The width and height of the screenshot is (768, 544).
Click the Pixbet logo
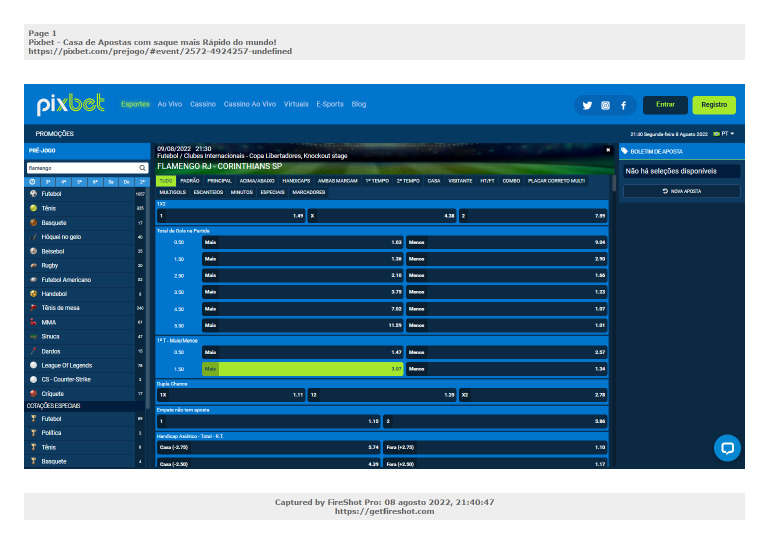click(71, 105)
